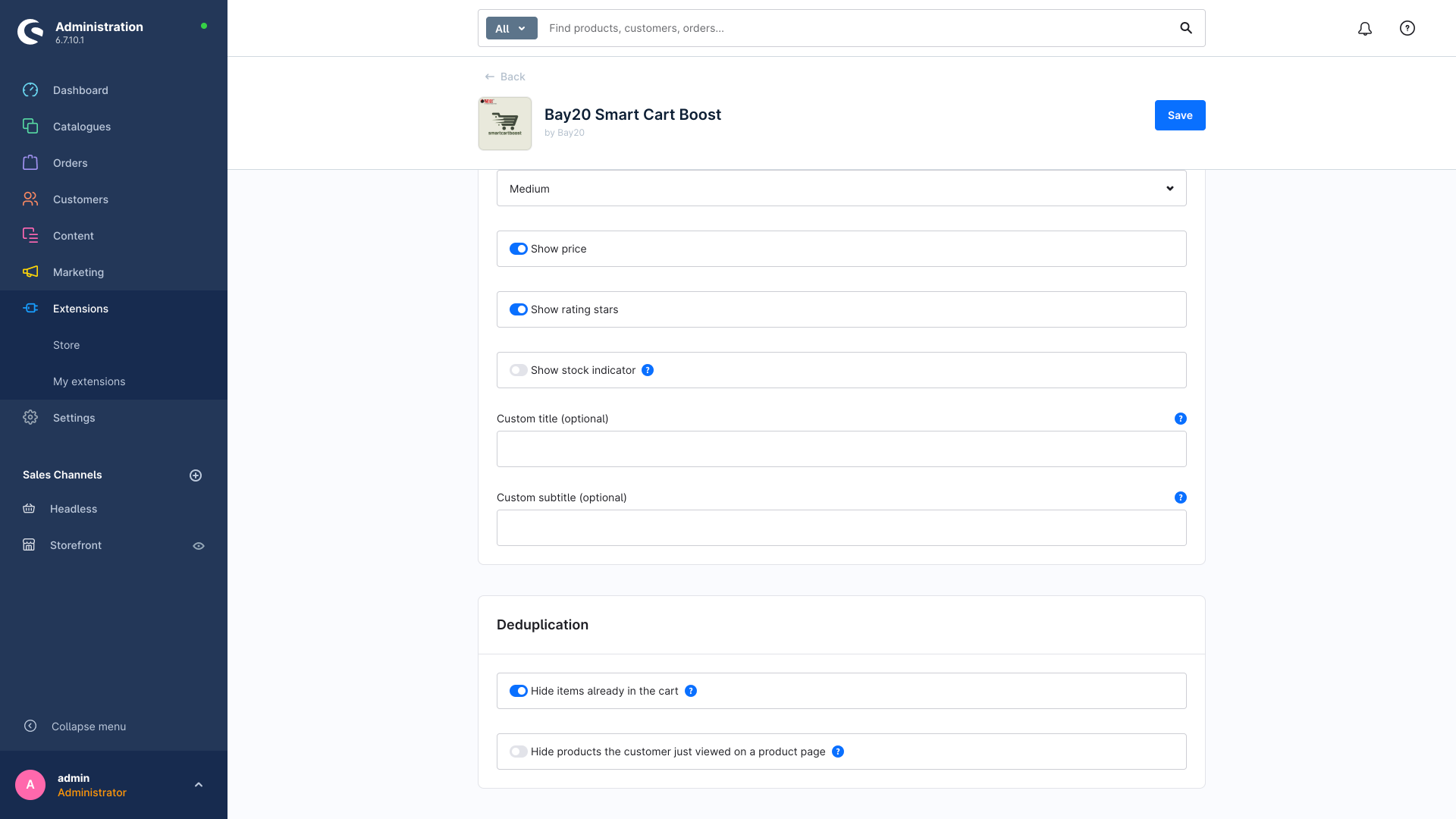The width and height of the screenshot is (1456, 819).
Task: Open the All search filter dropdown
Action: tap(512, 28)
